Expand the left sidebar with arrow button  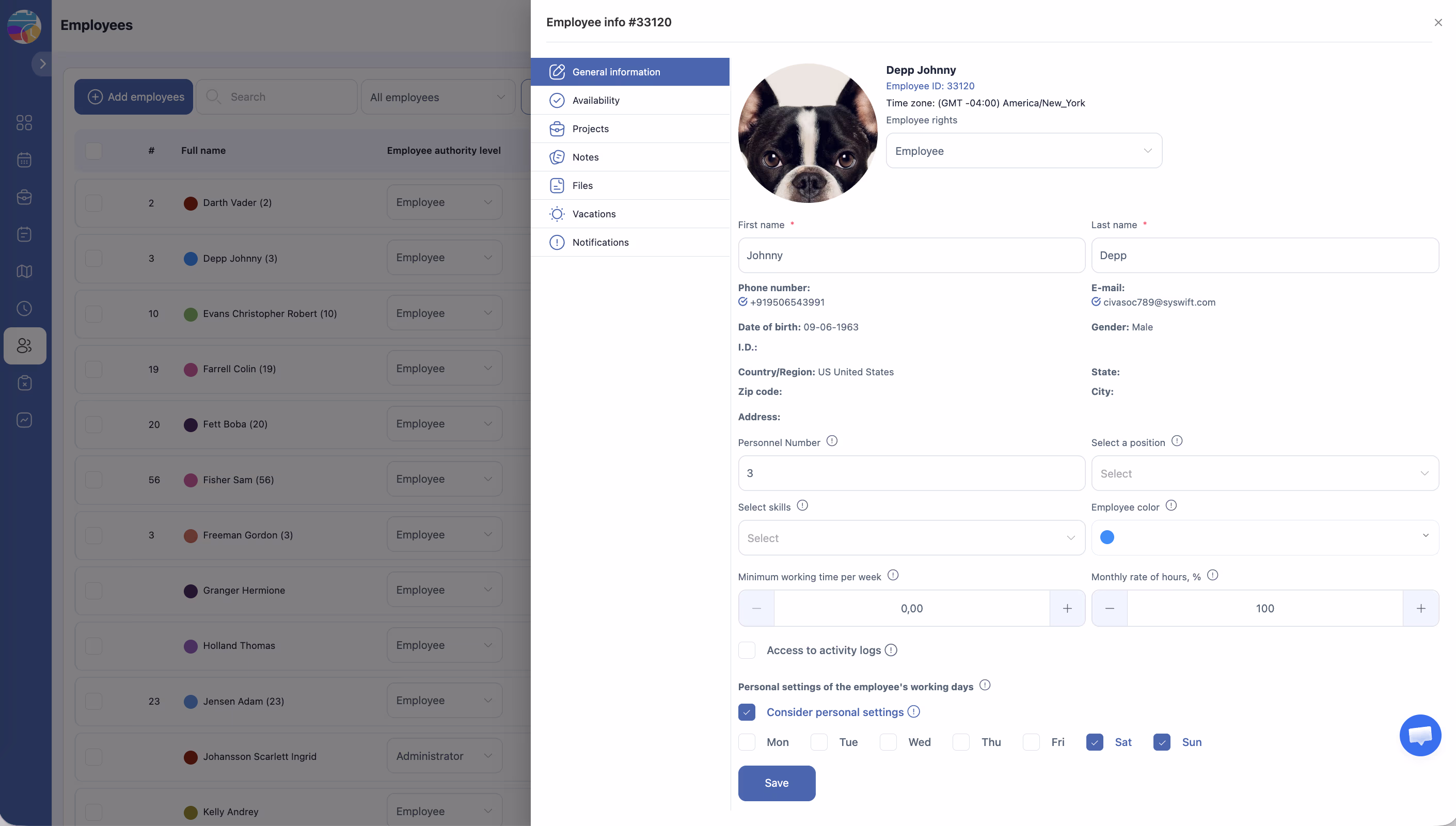tap(42, 64)
